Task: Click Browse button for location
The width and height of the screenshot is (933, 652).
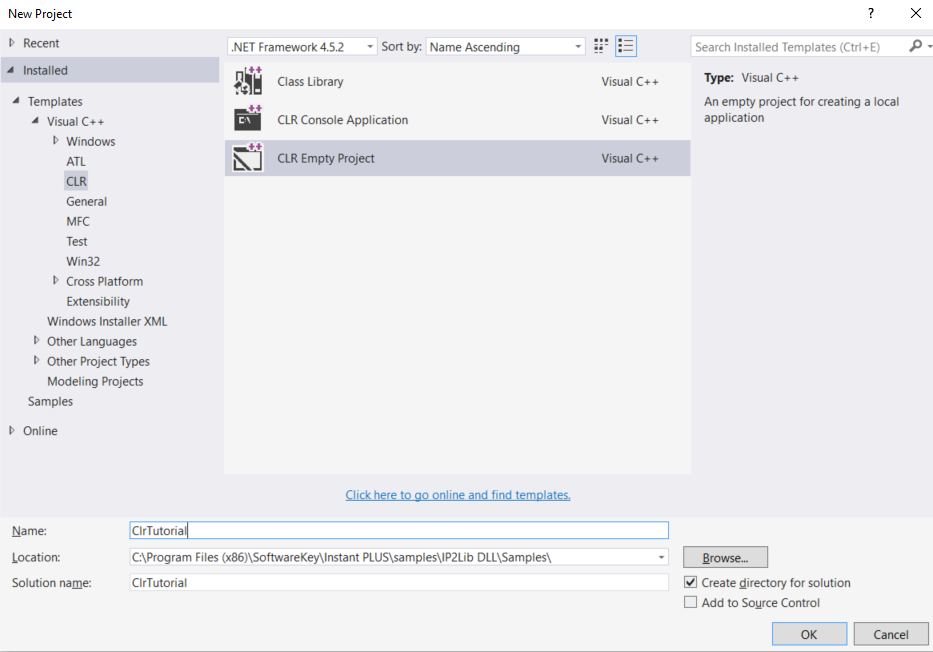Action: click(725, 557)
